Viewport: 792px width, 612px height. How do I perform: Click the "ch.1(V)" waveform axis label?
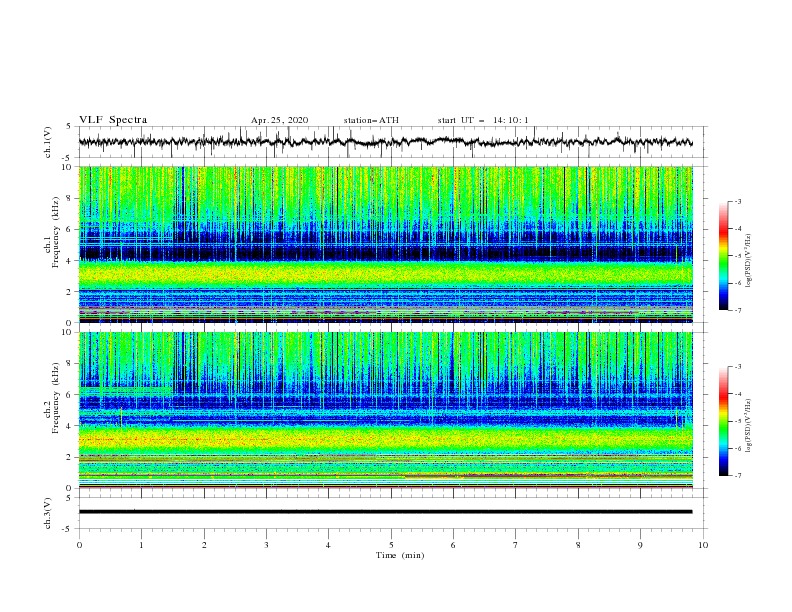tap(48, 142)
